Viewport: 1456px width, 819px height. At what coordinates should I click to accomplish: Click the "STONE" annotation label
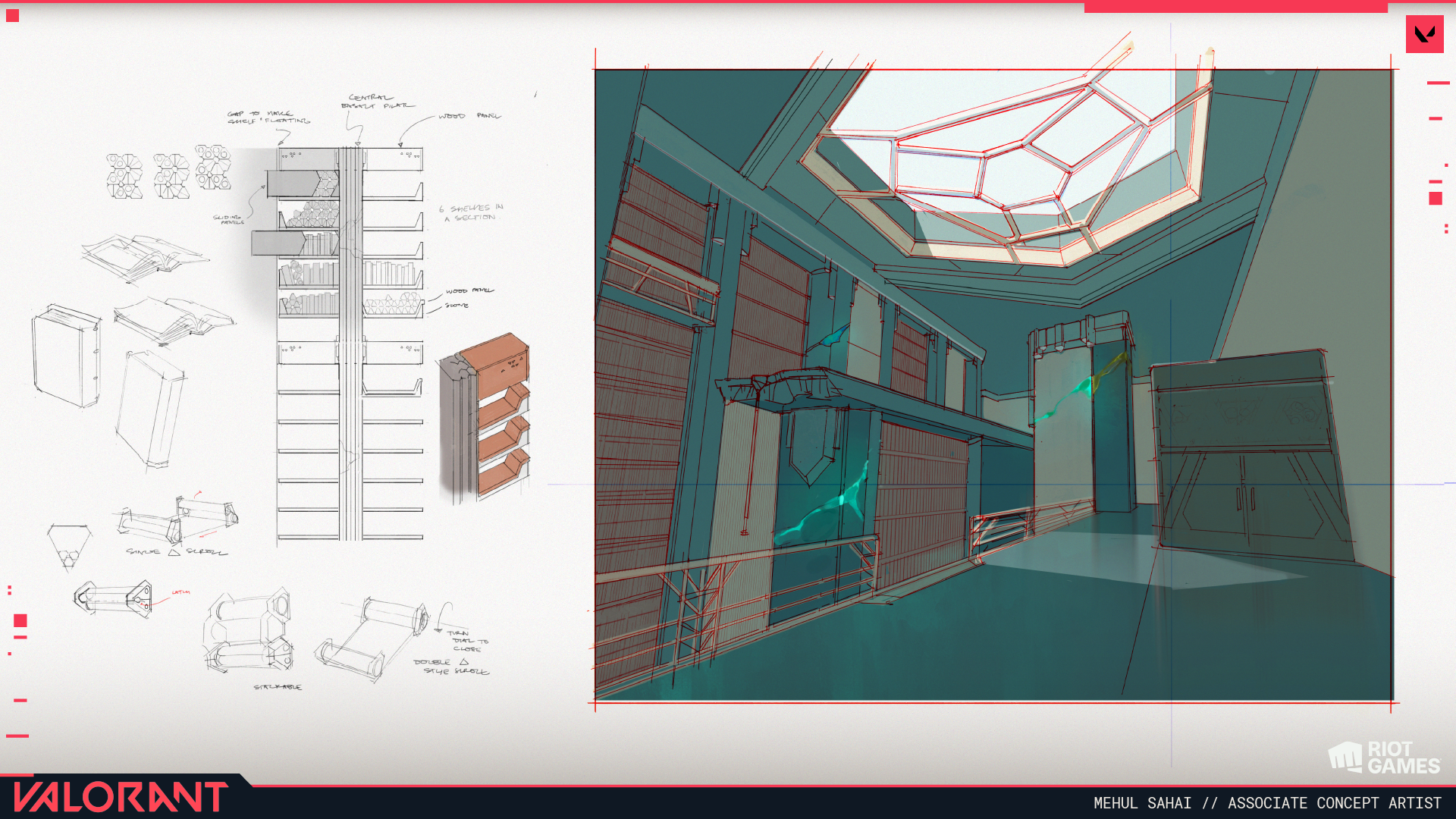click(x=457, y=306)
